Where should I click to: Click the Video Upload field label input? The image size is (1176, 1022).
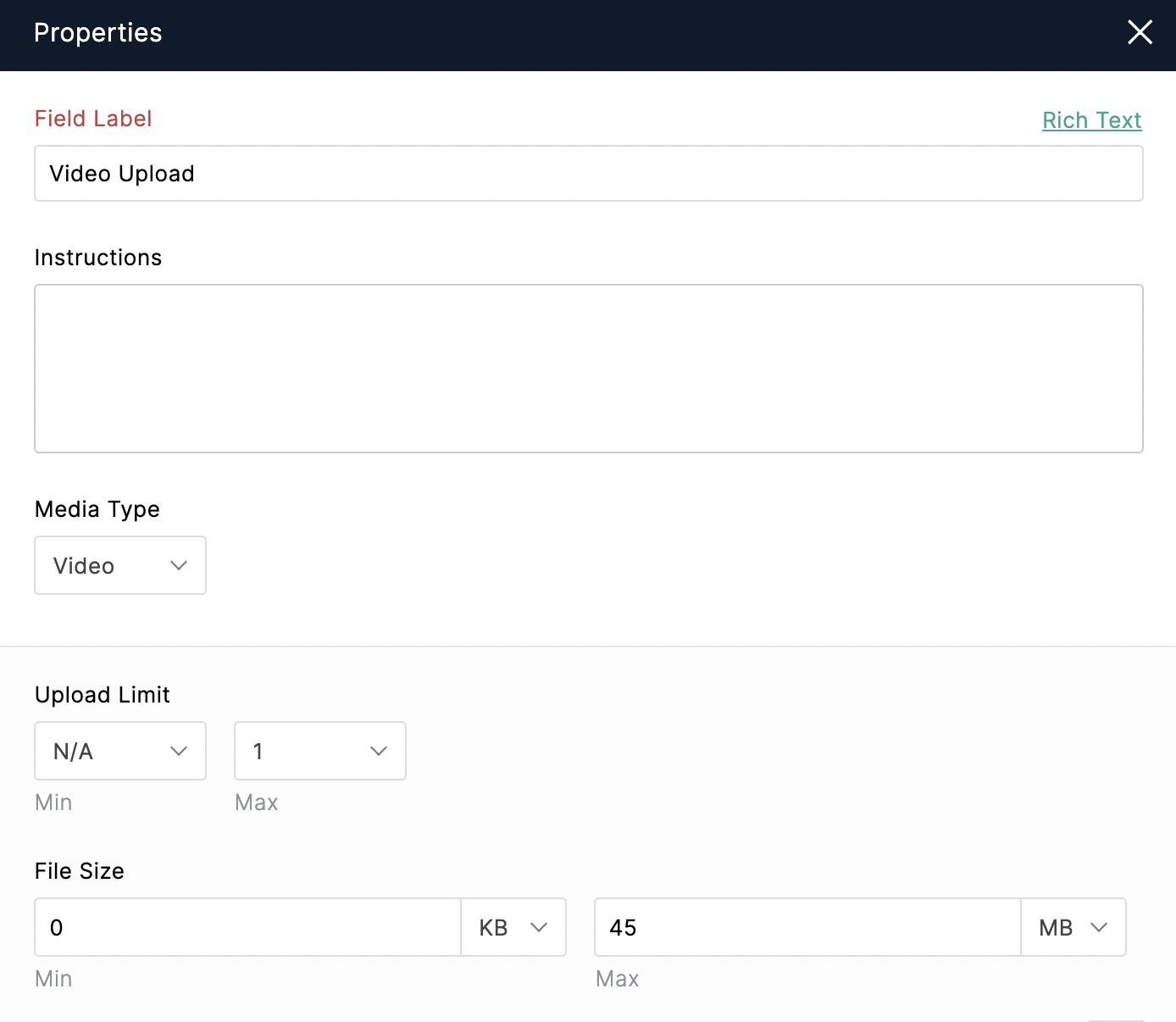[x=588, y=174]
